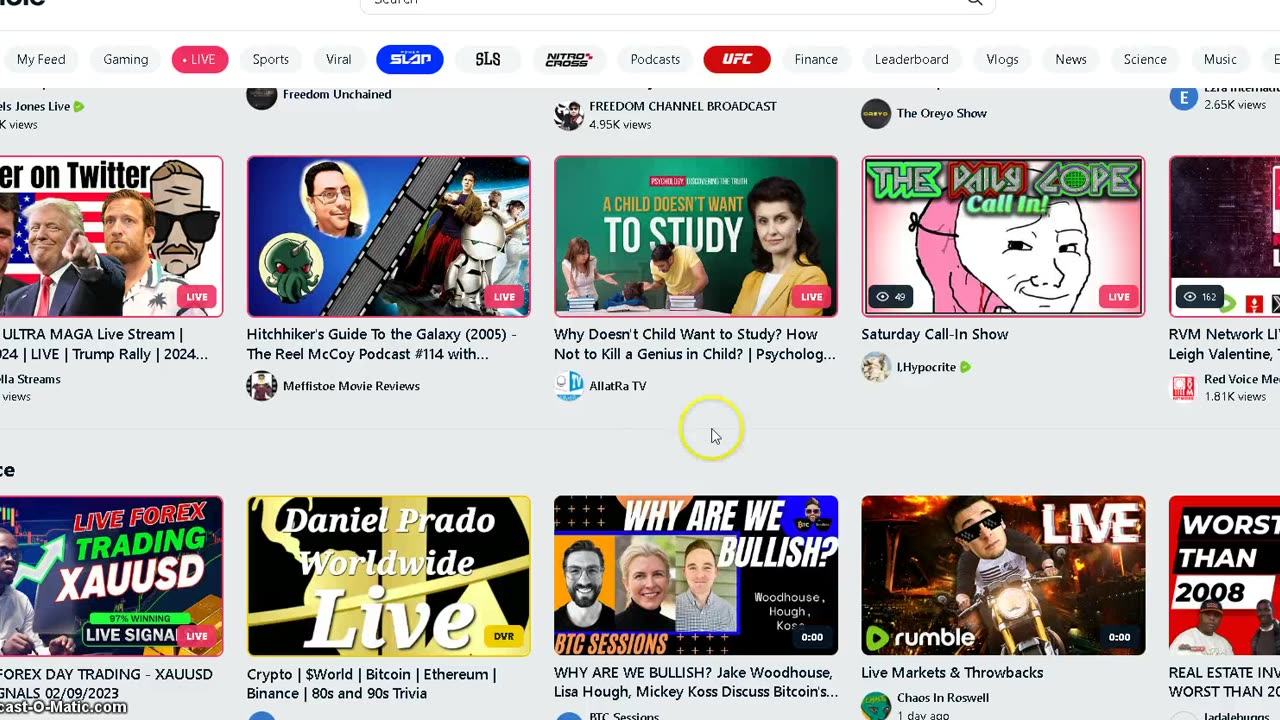1280x720 pixels.
Task: Open Red Voice Media avatar
Action: [1184, 387]
